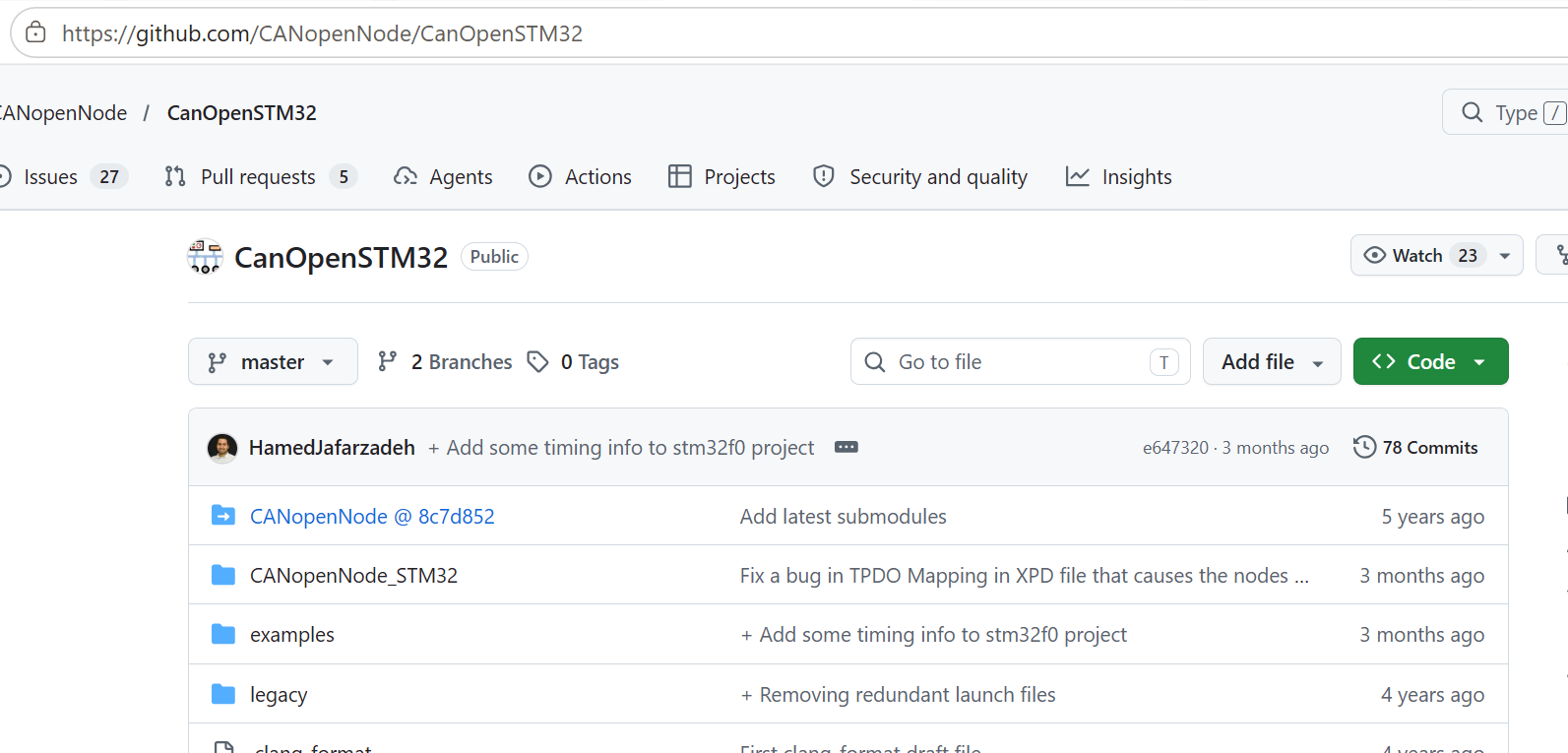Click the CanOpenSTM32 repository avatar
Image resolution: width=1568 pixels, height=753 pixels.
tap(206, 257)
